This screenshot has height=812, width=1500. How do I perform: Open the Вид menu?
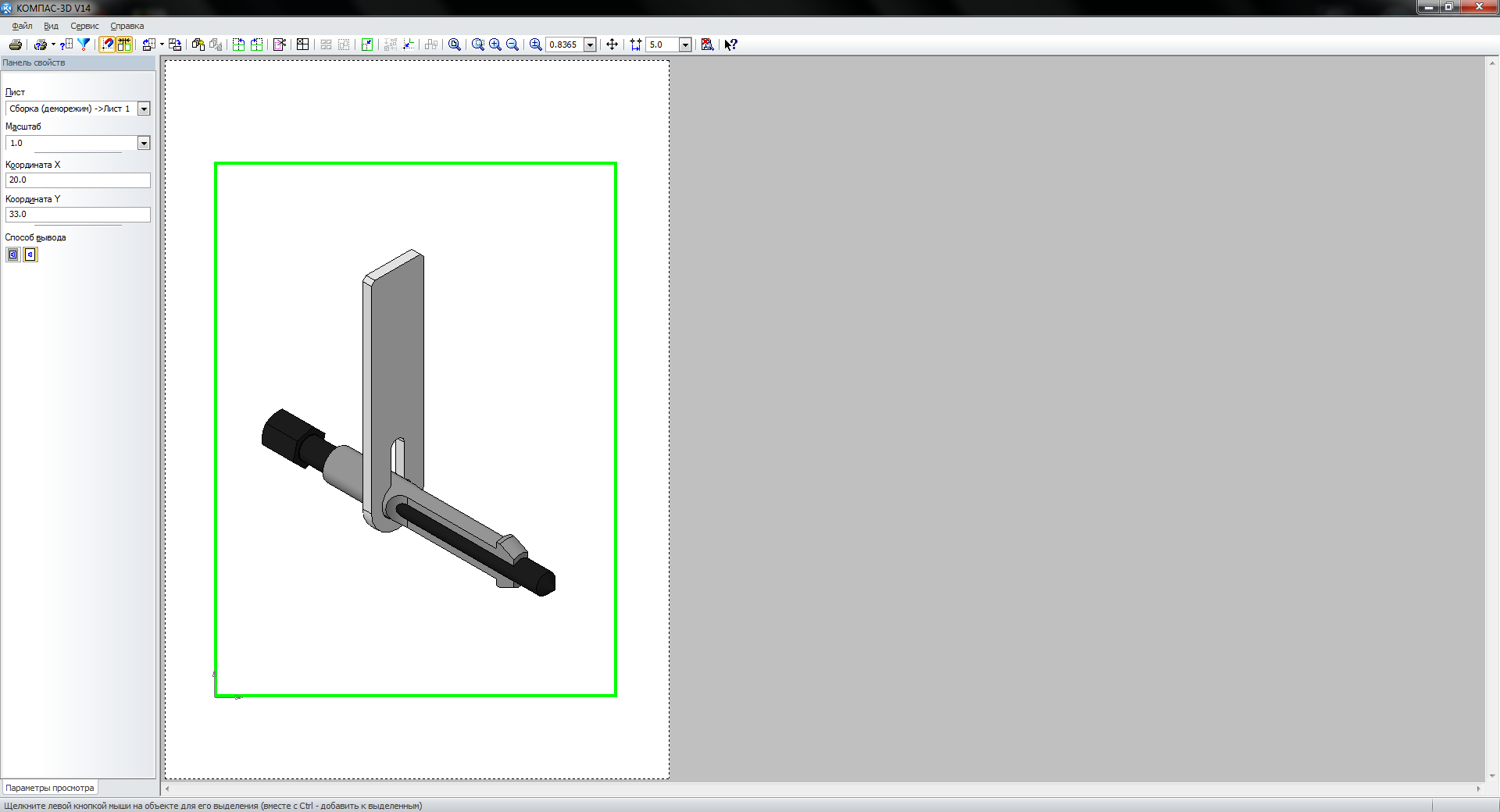coord(51,26)
